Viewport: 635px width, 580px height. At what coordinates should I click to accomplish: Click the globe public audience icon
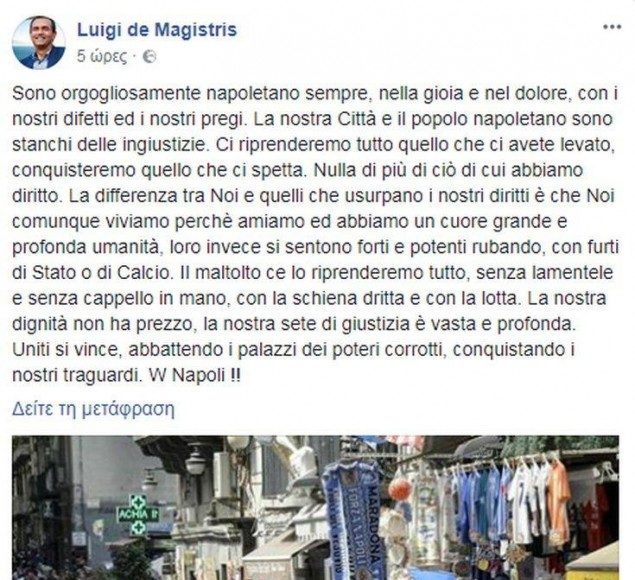point(150,57)
